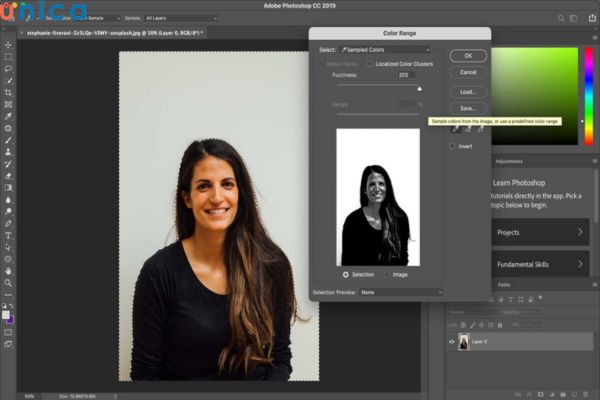The height and width of the screenshot is (400, 600).
Task: Select the Pen tool
Action: [8, 224]
